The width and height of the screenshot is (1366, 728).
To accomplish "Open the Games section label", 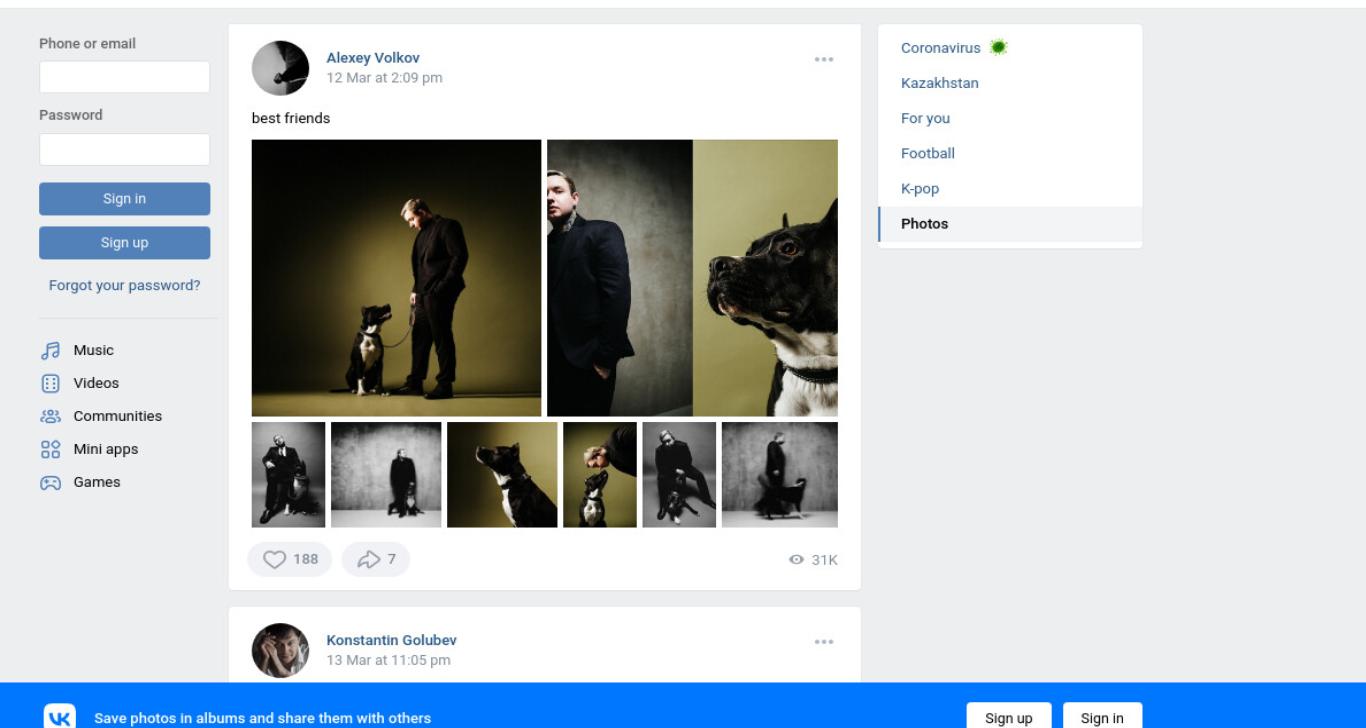I will [x=96, y=483].
